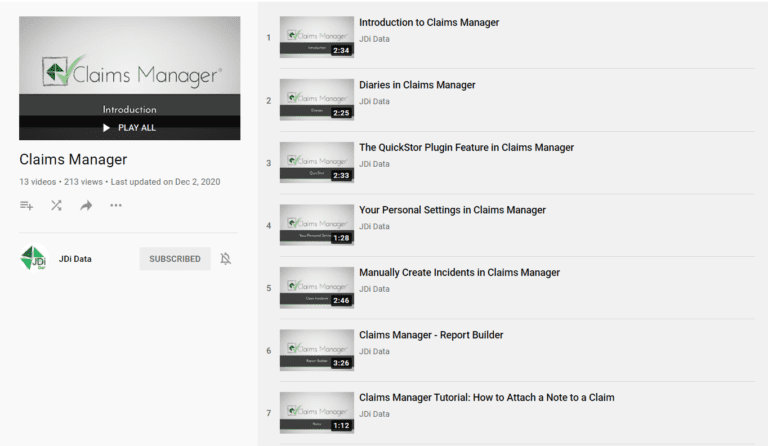Shuffle the Claims Manager playlist
This screenshot has width=768, height=446.
[56, 206]
